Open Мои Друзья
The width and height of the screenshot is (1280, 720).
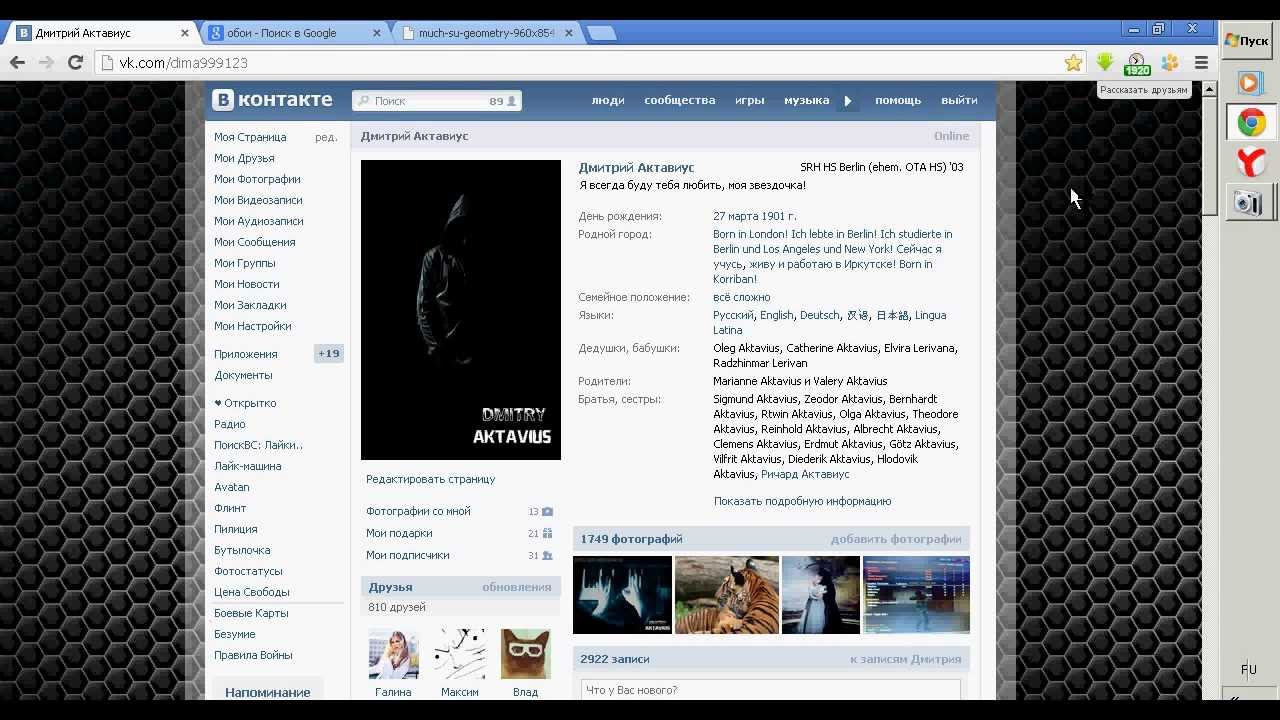244,158
